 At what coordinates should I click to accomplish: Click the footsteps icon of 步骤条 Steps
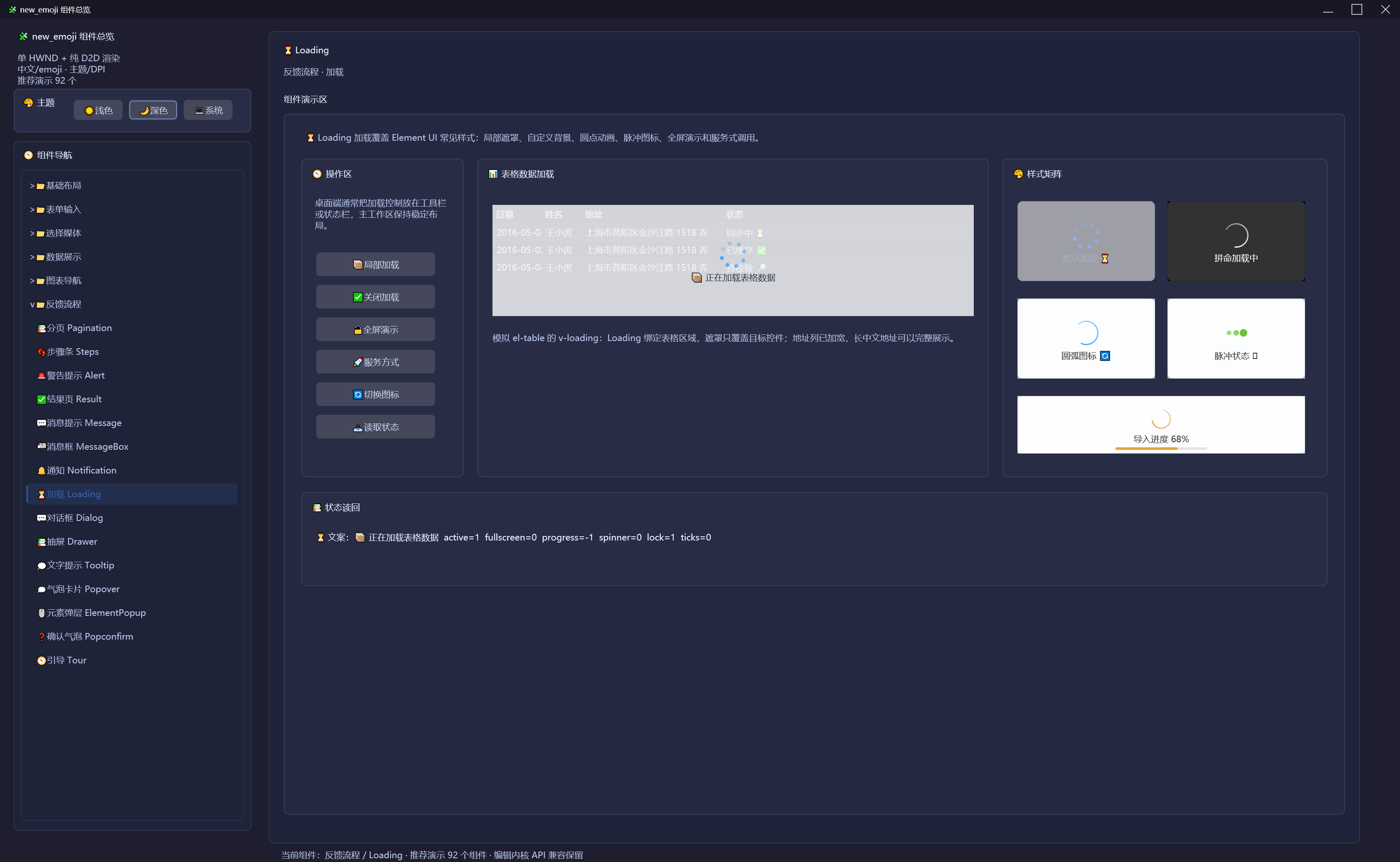pyautogui.click(x=42, y=352)
